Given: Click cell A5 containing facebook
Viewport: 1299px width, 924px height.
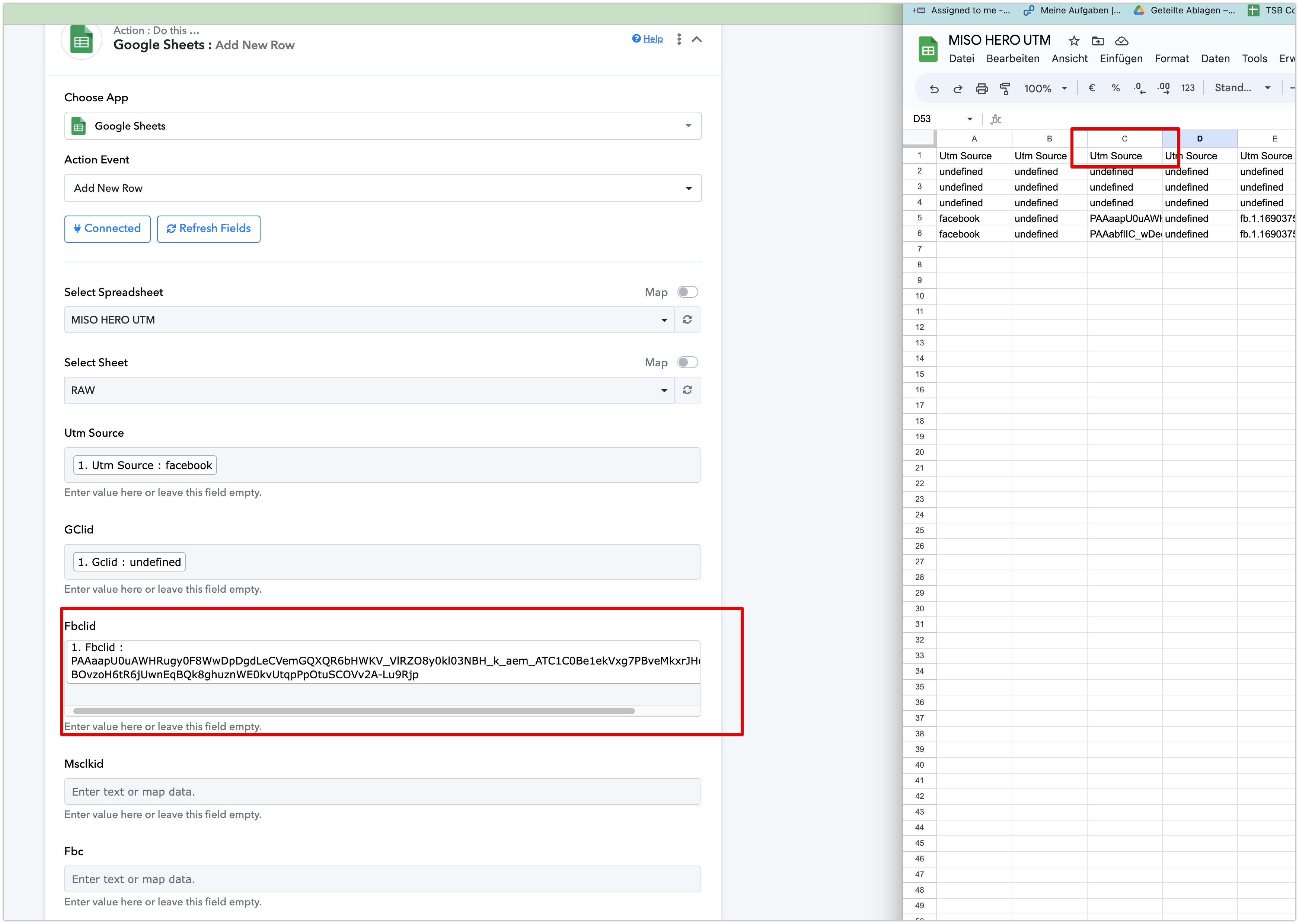Looking at the screenshot, I should [974, 219].
